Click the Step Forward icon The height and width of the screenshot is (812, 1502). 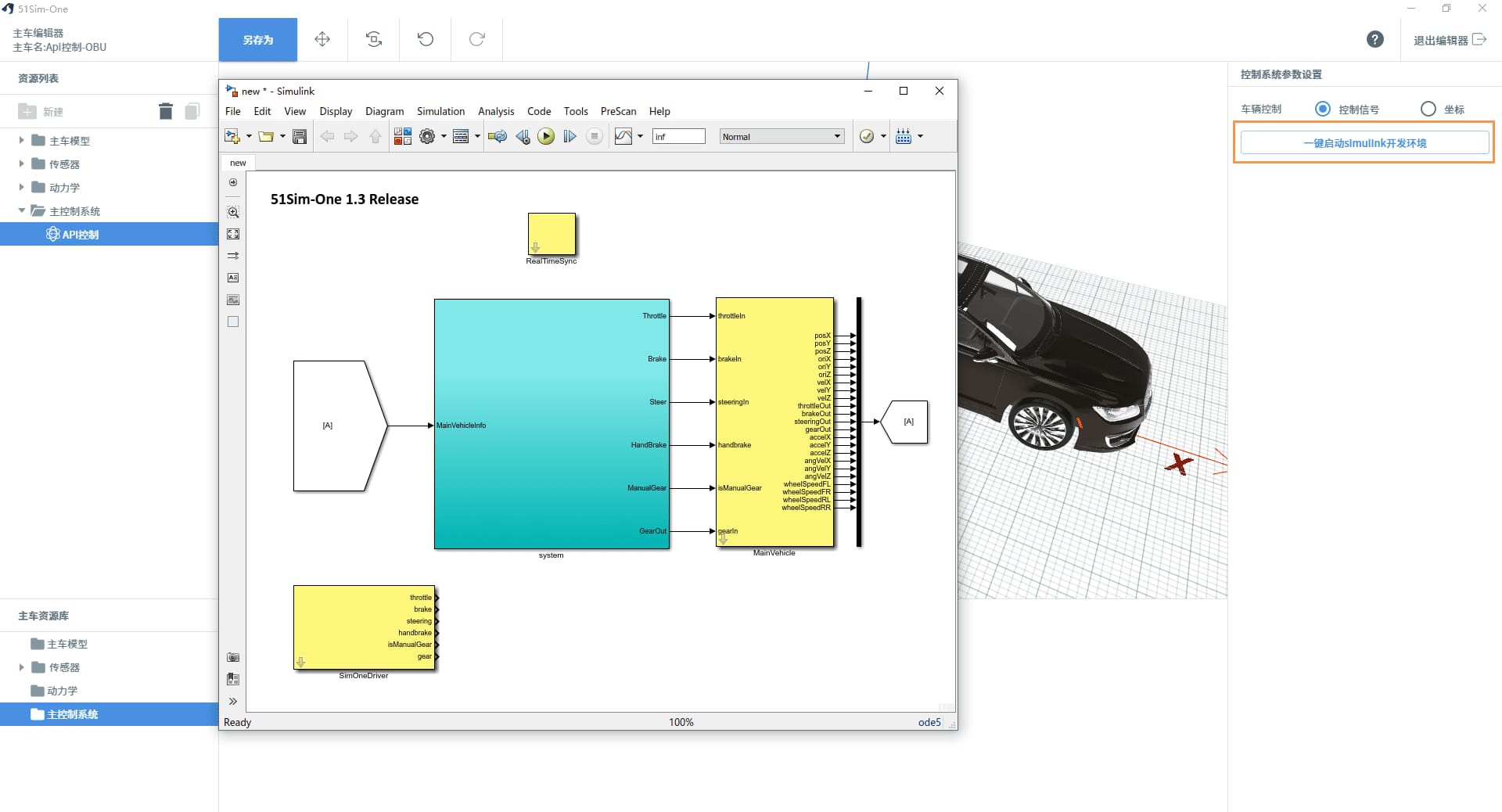pyautogui.click(x=570, y=136)
